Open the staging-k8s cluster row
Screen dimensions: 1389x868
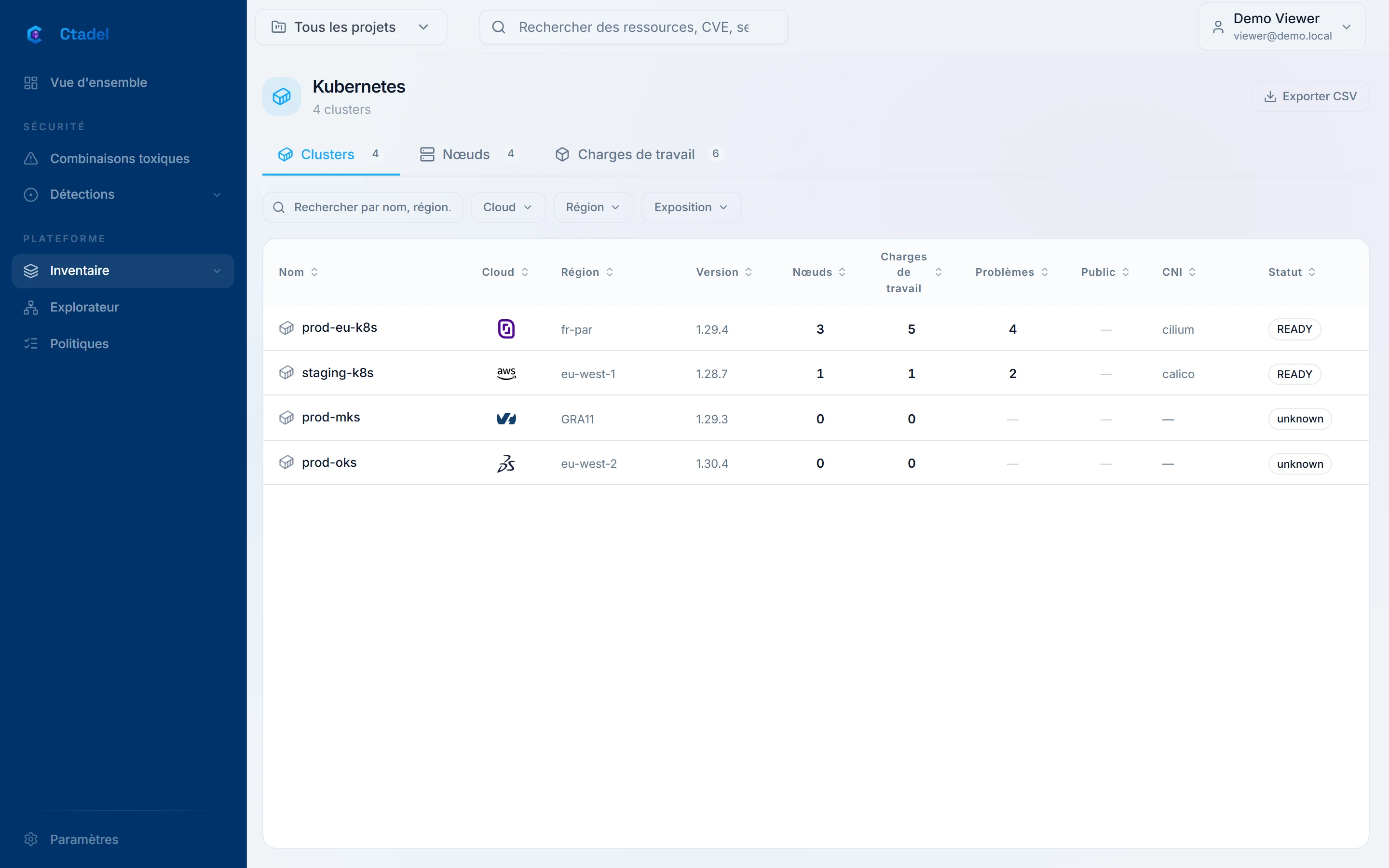point(816,374)
